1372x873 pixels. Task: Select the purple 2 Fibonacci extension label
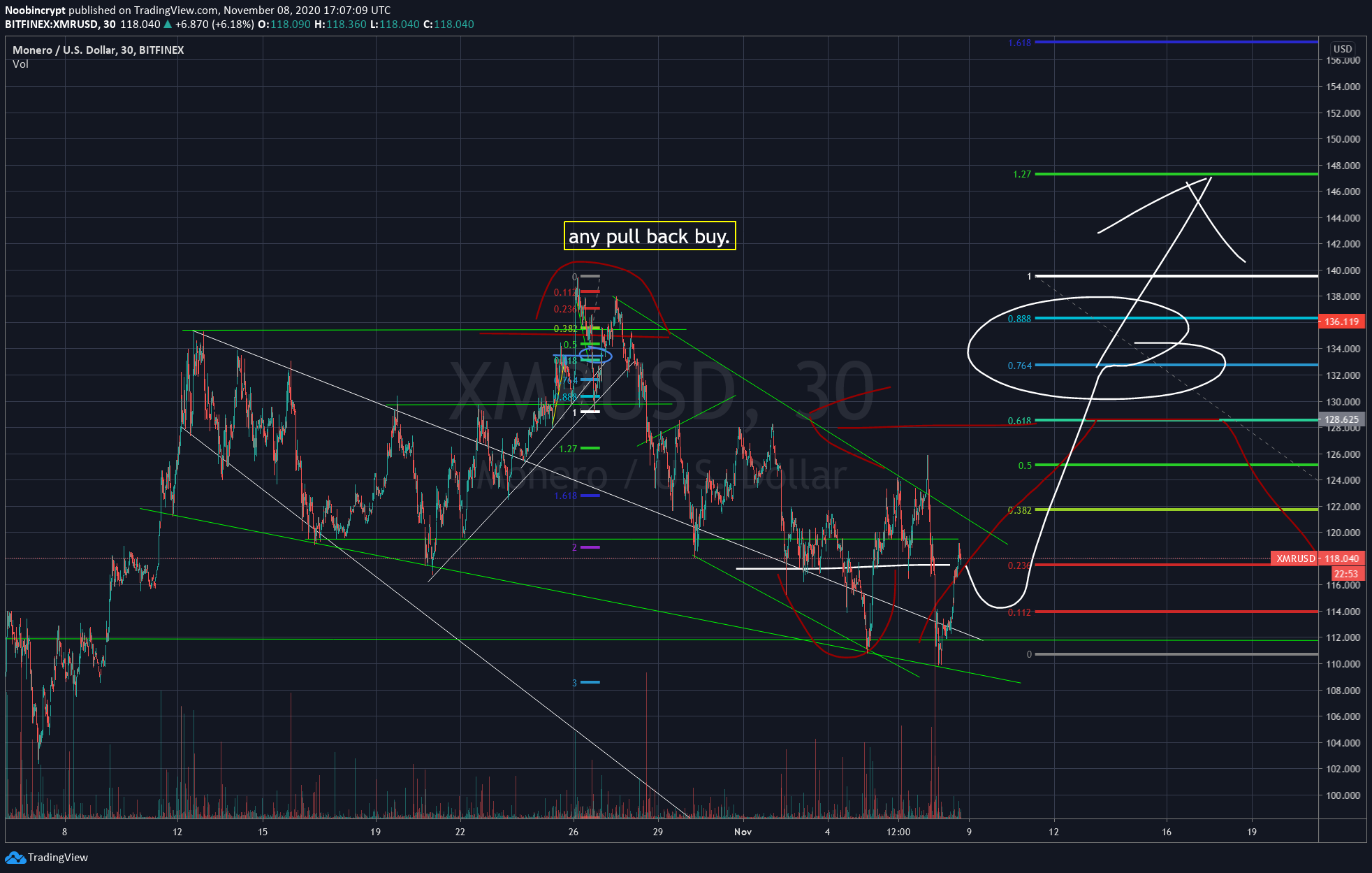(574, 547)
